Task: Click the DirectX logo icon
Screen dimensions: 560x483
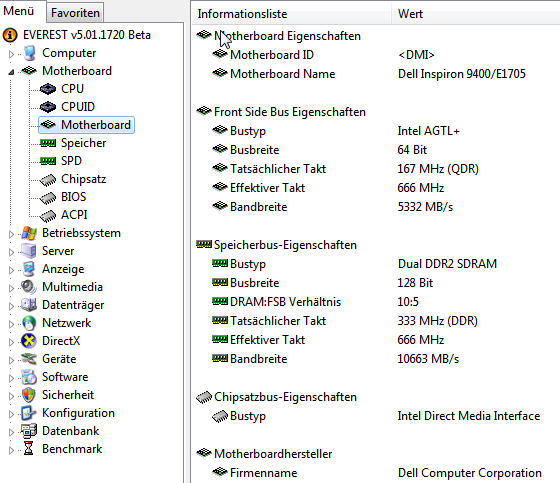Action: click(x=29, y=341)
